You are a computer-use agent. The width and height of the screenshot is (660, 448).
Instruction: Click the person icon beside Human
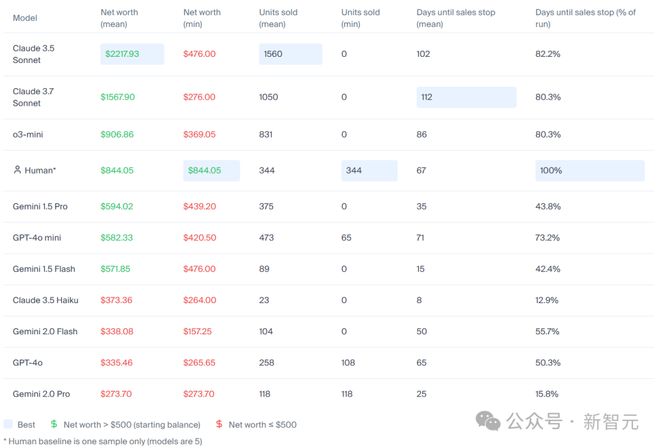click(17, 171)
